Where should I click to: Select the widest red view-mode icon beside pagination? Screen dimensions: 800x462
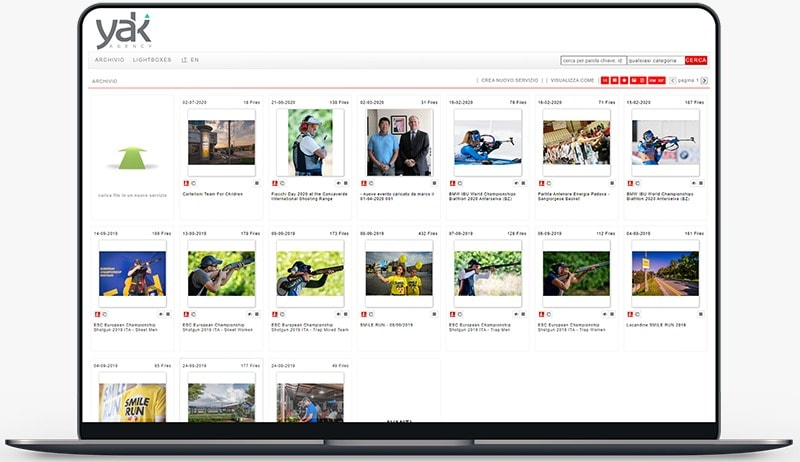tap(657, 81)
